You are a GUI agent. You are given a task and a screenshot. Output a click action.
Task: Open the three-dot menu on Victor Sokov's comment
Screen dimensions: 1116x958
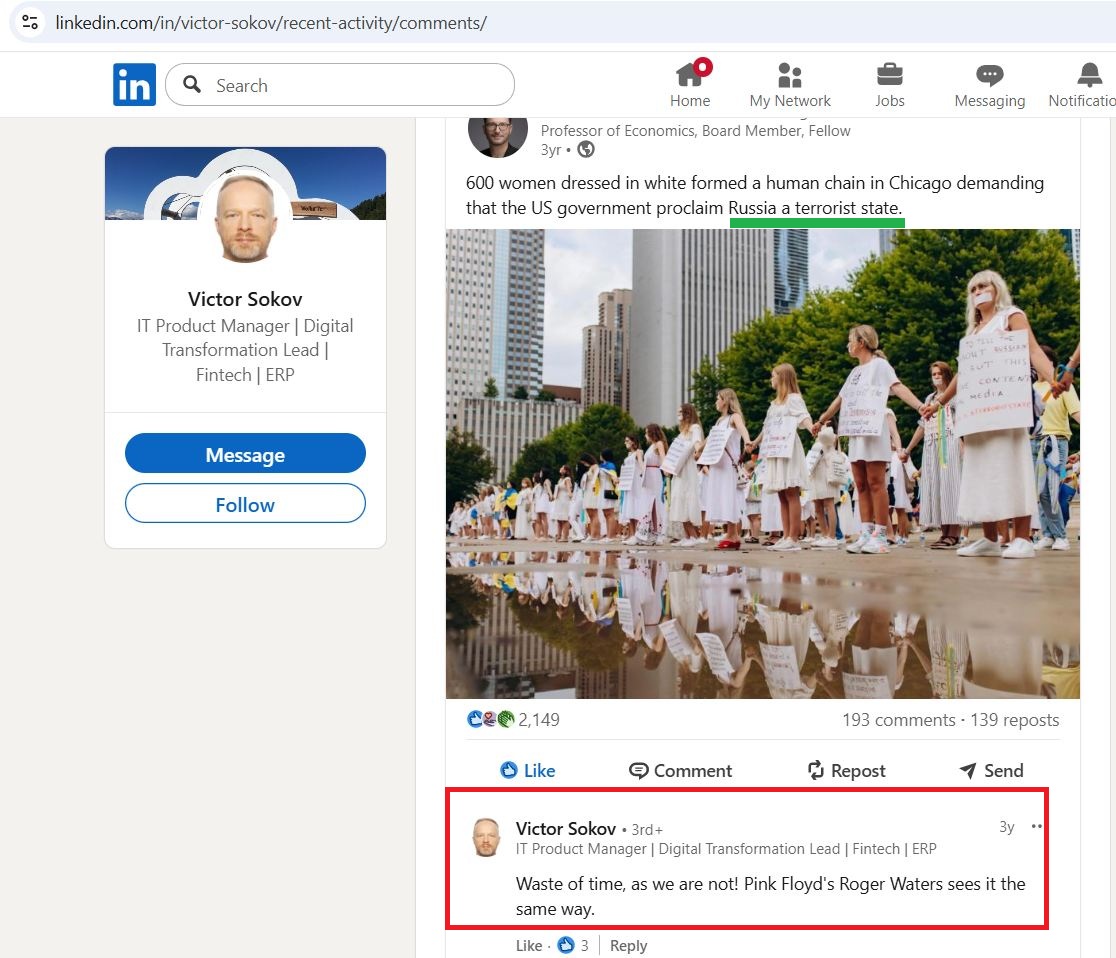coord(1037,826)
